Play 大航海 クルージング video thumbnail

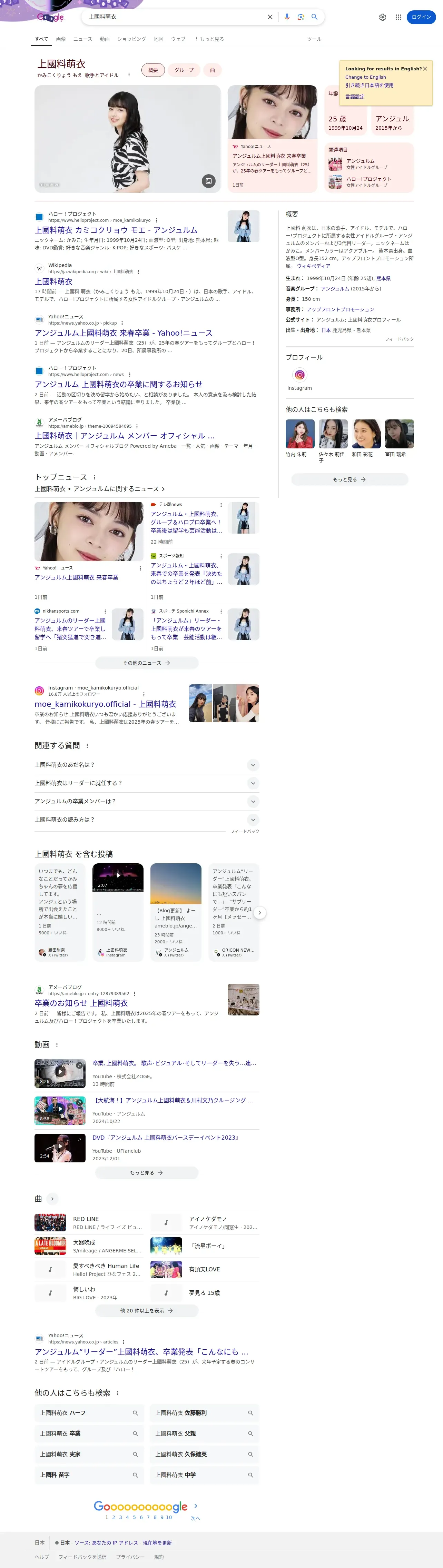tap(60, 1110)
